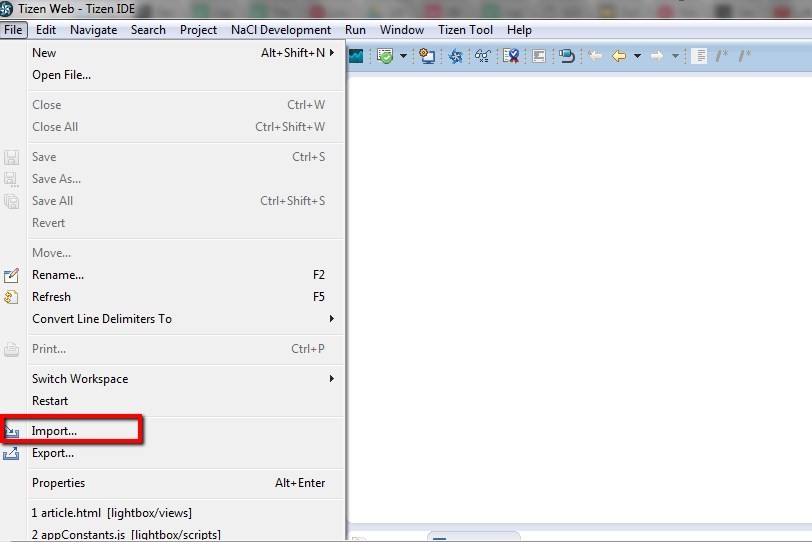Viewport: 812px width, 542px height.
Task: Click the Save floppy disk menu icon
Action: tap(11, 157)
